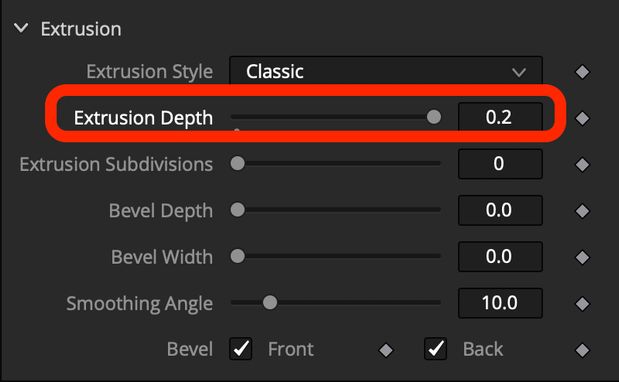Click keyframe diamond next to Bevel Front
The image size is (619, 382).
[x=386, y=350]
